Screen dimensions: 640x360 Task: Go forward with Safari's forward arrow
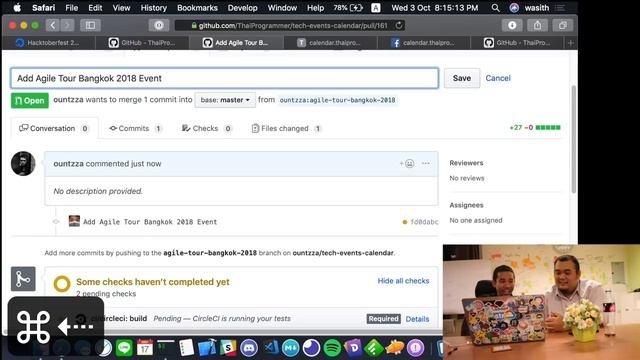point(67,25)
